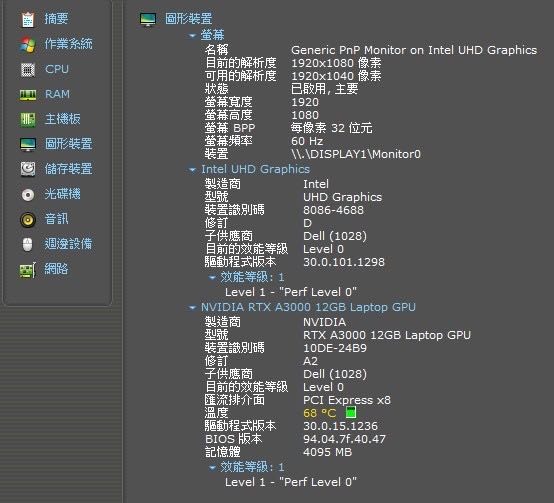Open the 網路 section label
The height and width of the screenshot is (503, 554).
(57, 269)
